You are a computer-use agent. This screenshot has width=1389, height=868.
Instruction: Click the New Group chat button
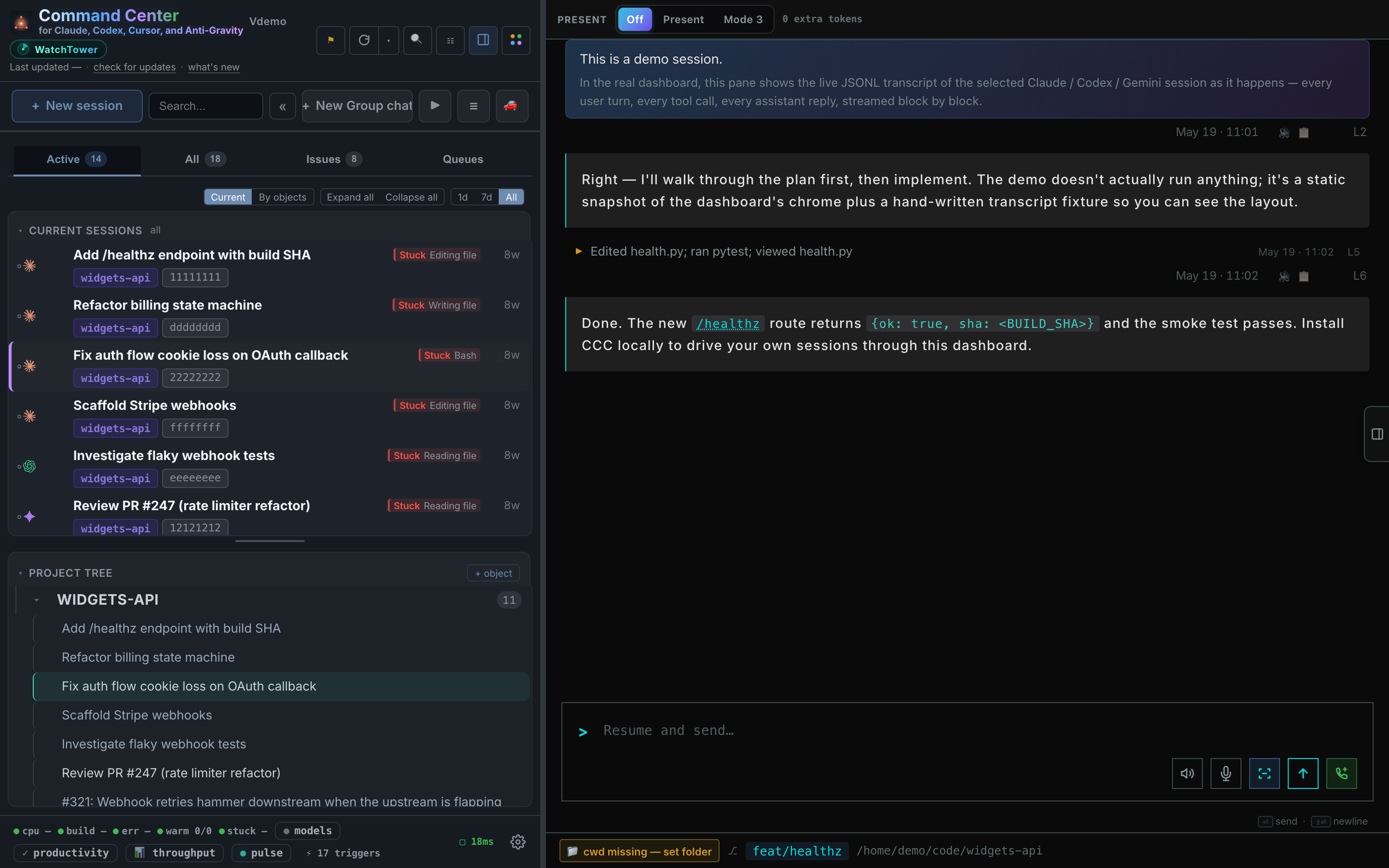[x=357, y=106]
